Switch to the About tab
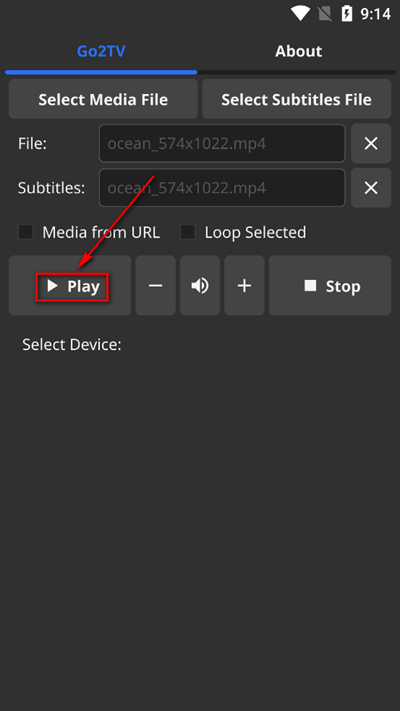 pos(298,51)
